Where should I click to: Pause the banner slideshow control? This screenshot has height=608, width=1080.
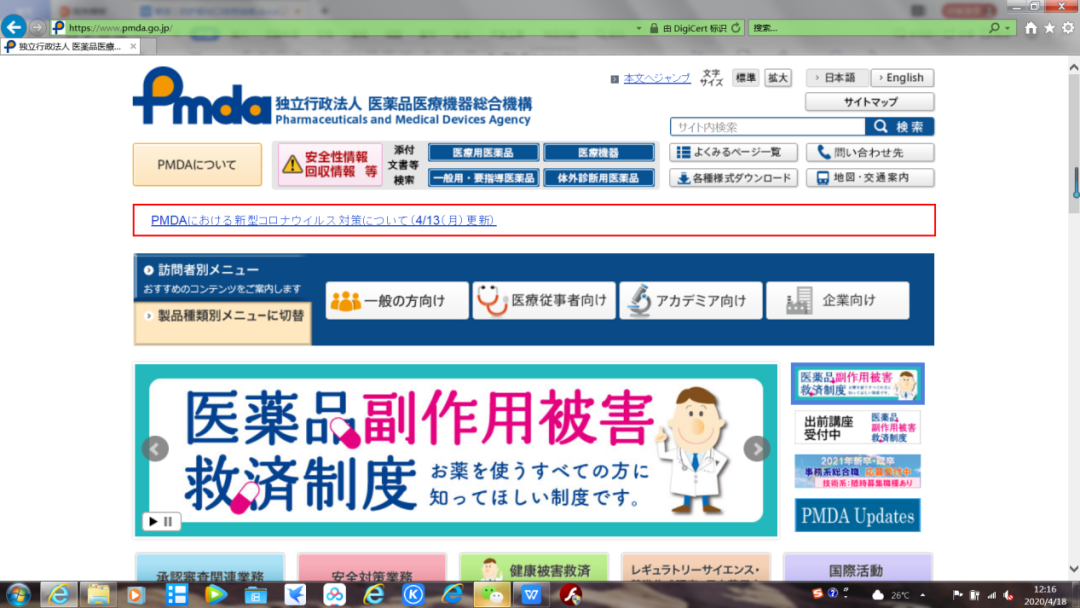click(x=165, y=521)
